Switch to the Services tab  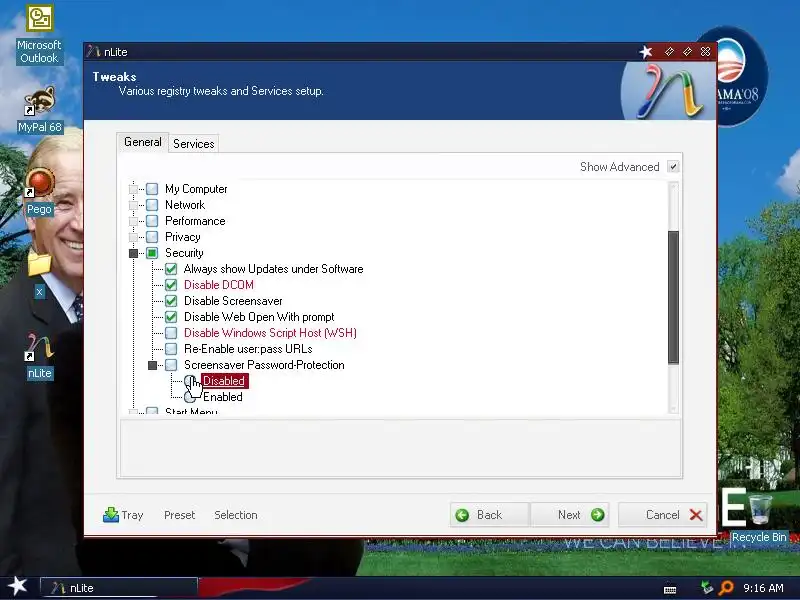pos(193,144)
